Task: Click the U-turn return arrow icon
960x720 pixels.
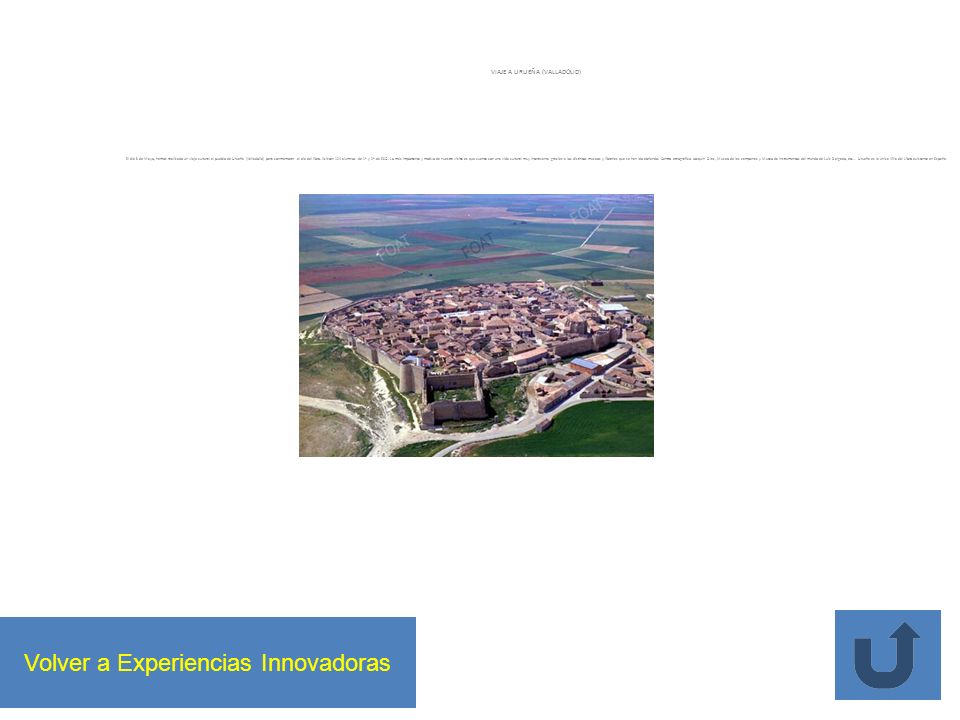Action: coord(887,654)
